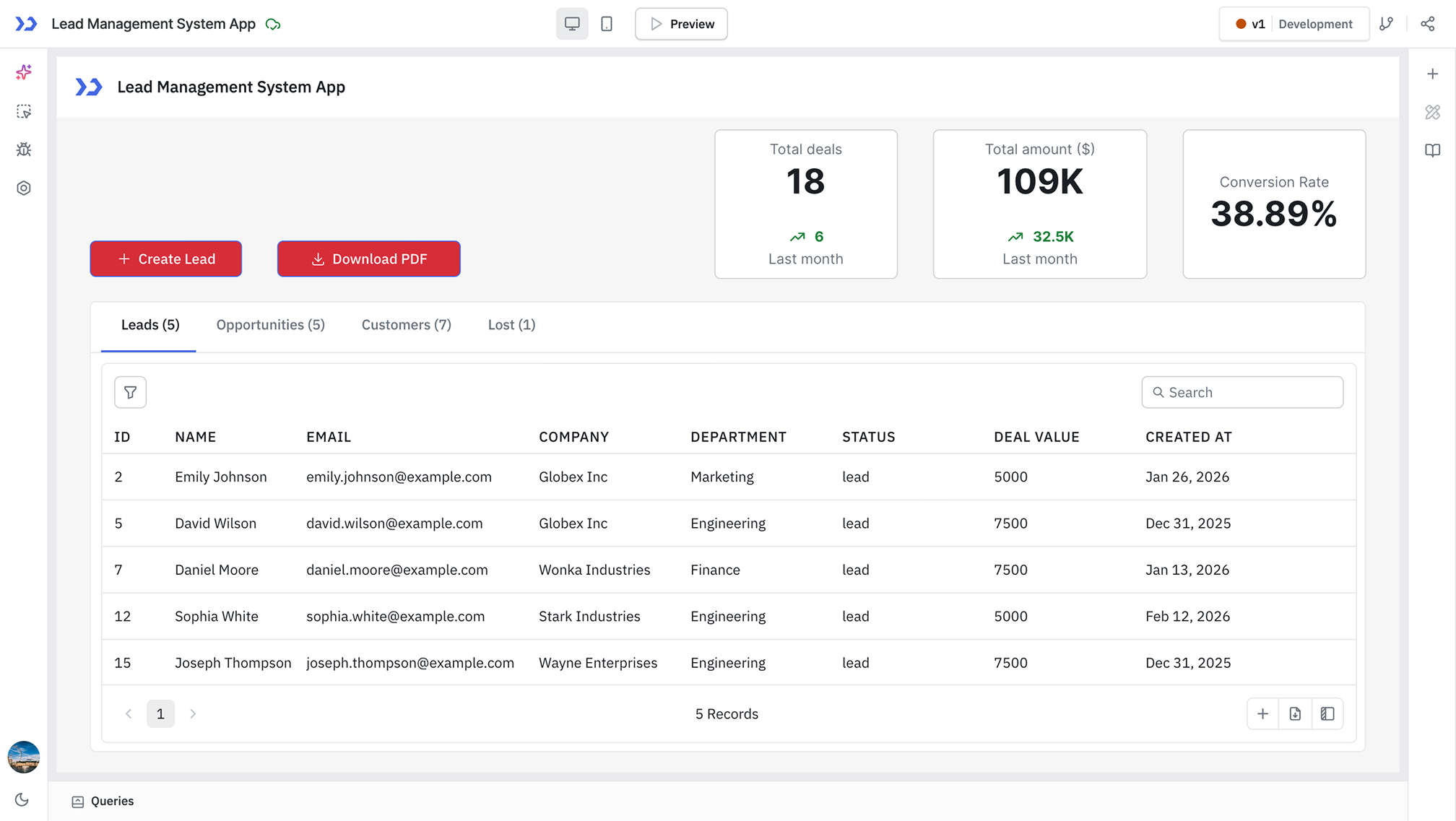Click the Create Lead button

coord(165,259)
